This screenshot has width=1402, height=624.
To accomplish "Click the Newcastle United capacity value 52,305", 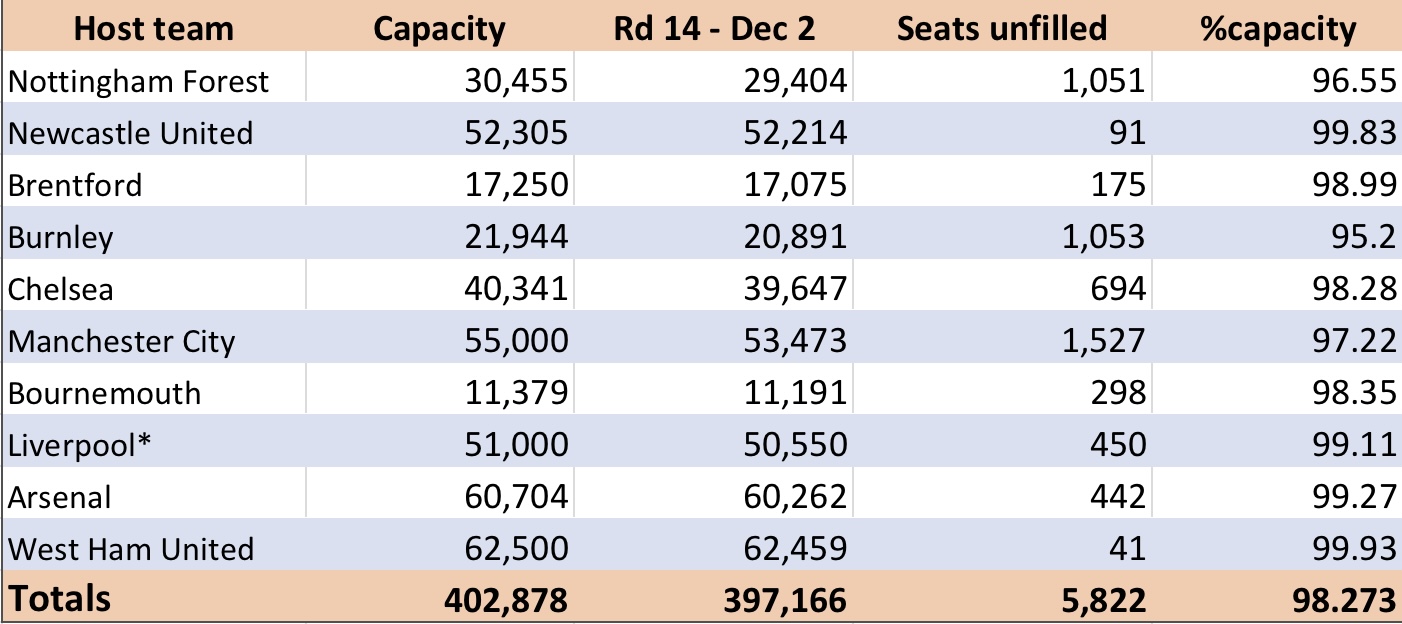I will 439,132.
